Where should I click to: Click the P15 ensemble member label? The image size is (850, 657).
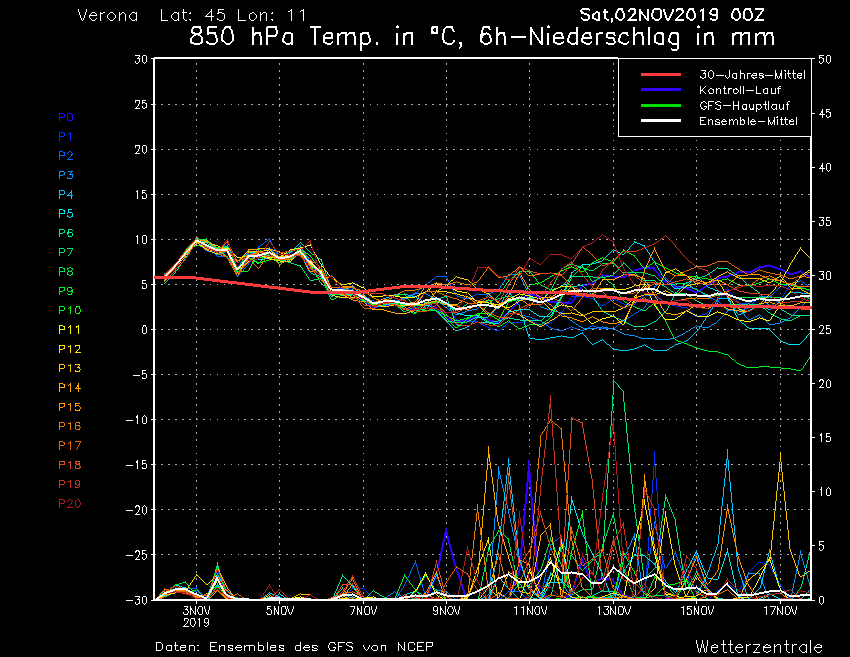click(69, 407)
